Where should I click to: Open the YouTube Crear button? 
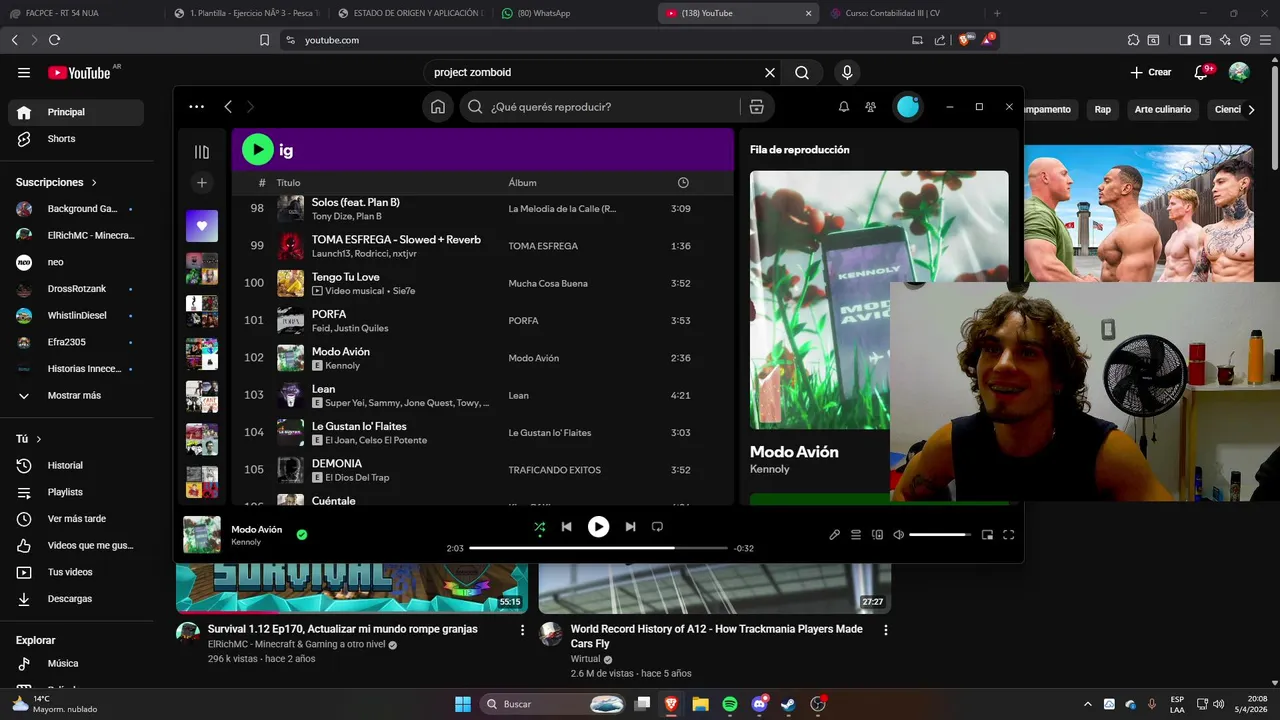tap(1151, 72)
